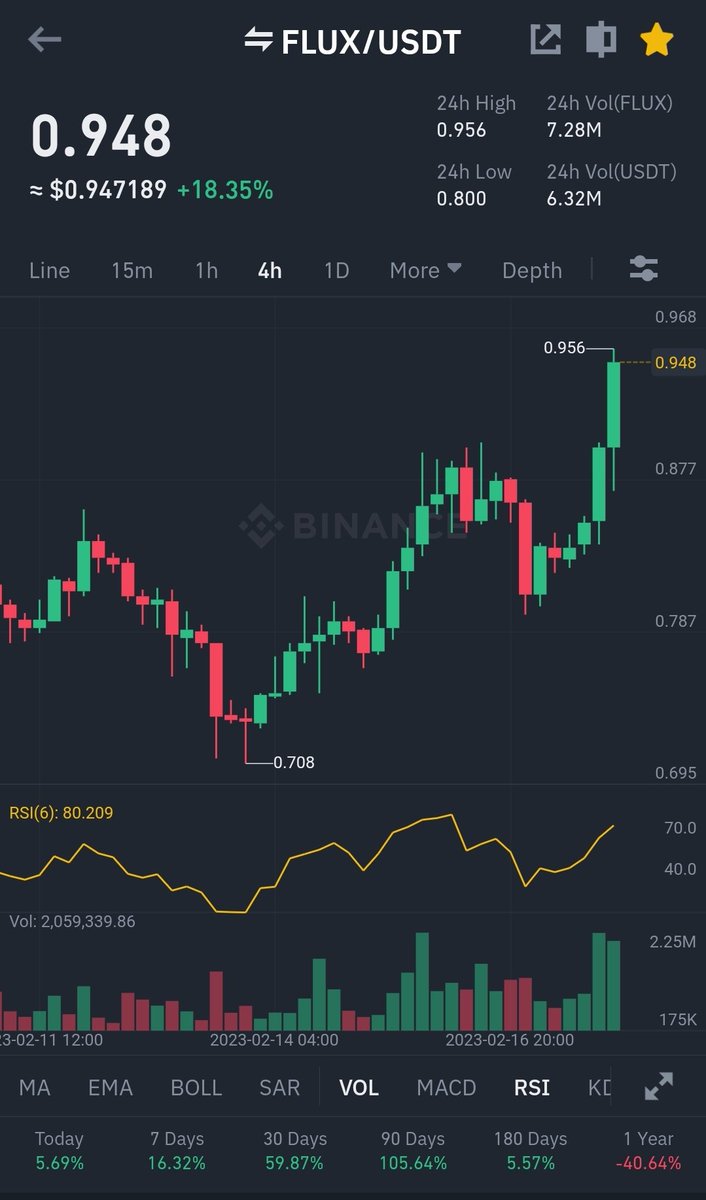The image size is (706, 1200).
Task: Enable the MA indicator
Action: [35, 1087]
